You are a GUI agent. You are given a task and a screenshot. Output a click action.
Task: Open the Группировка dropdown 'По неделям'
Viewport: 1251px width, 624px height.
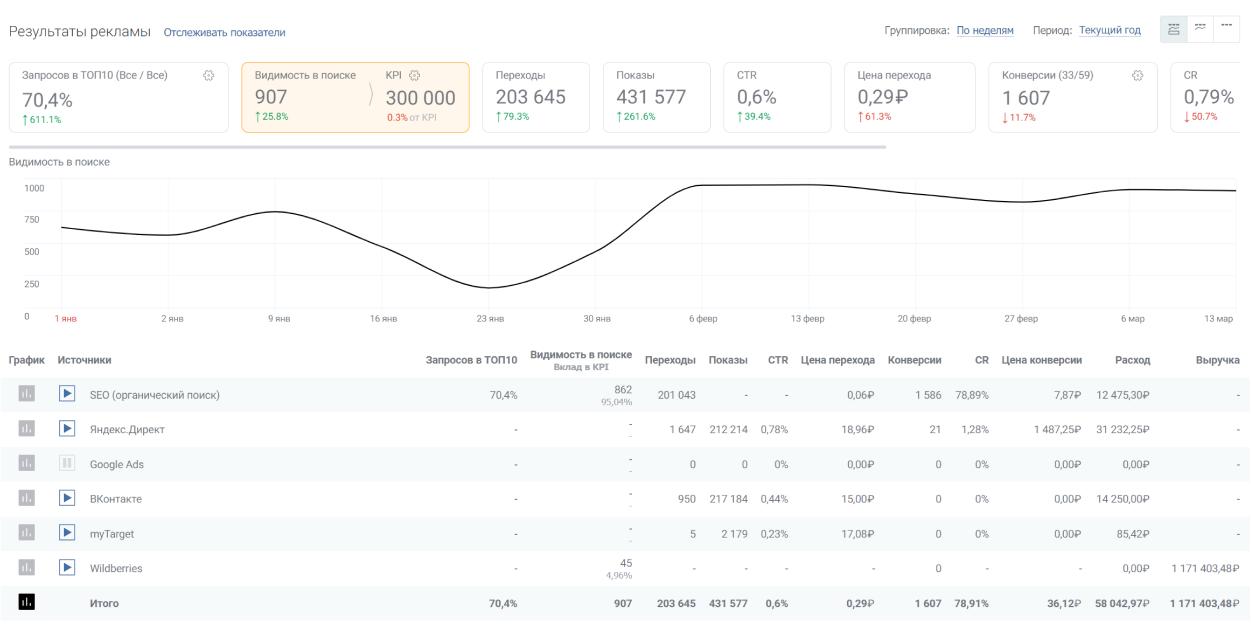point(985,30)
